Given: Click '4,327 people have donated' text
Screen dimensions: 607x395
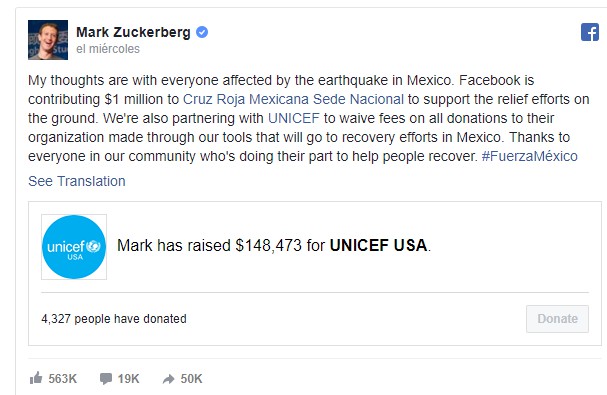Looking at the screenshot, I should click(x=114, y=319).
